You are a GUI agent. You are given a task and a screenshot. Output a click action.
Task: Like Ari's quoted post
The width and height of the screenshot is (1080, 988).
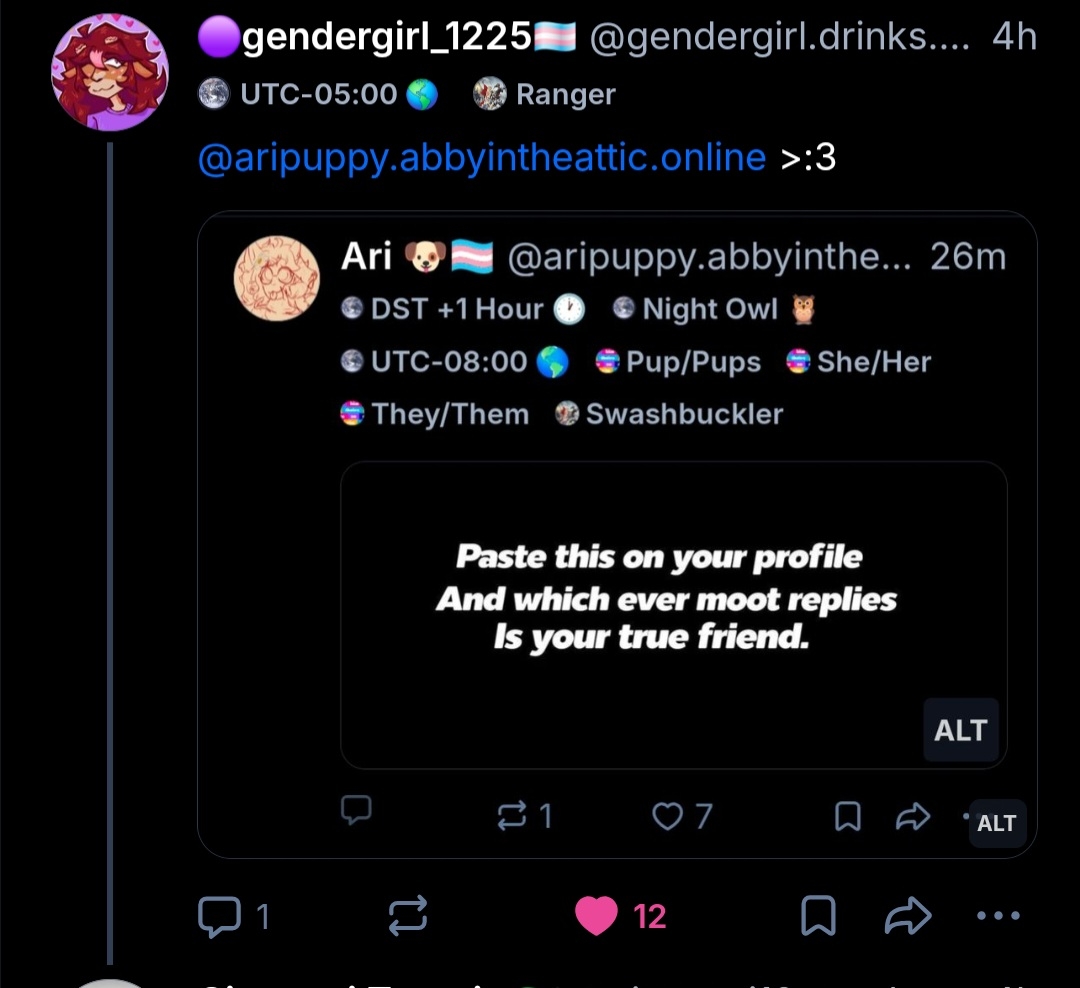[x=668, y=817]
